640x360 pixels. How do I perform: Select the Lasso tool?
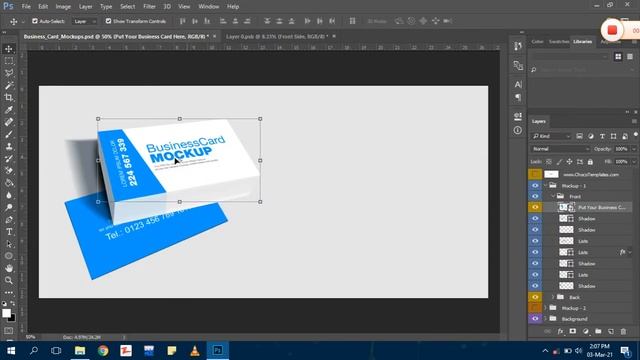tap(9, 73)
